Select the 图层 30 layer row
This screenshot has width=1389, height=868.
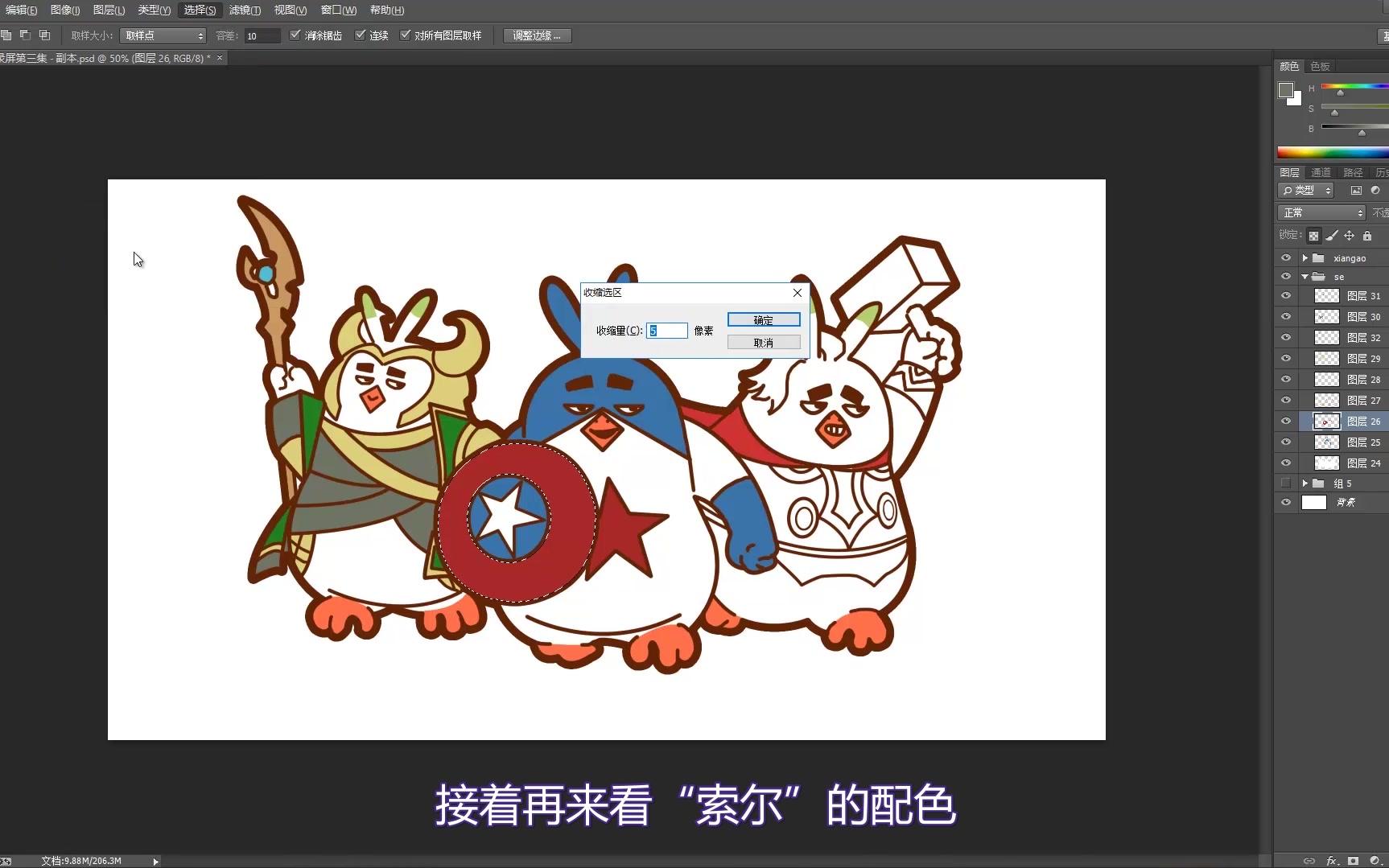(x=1331, y=317)
